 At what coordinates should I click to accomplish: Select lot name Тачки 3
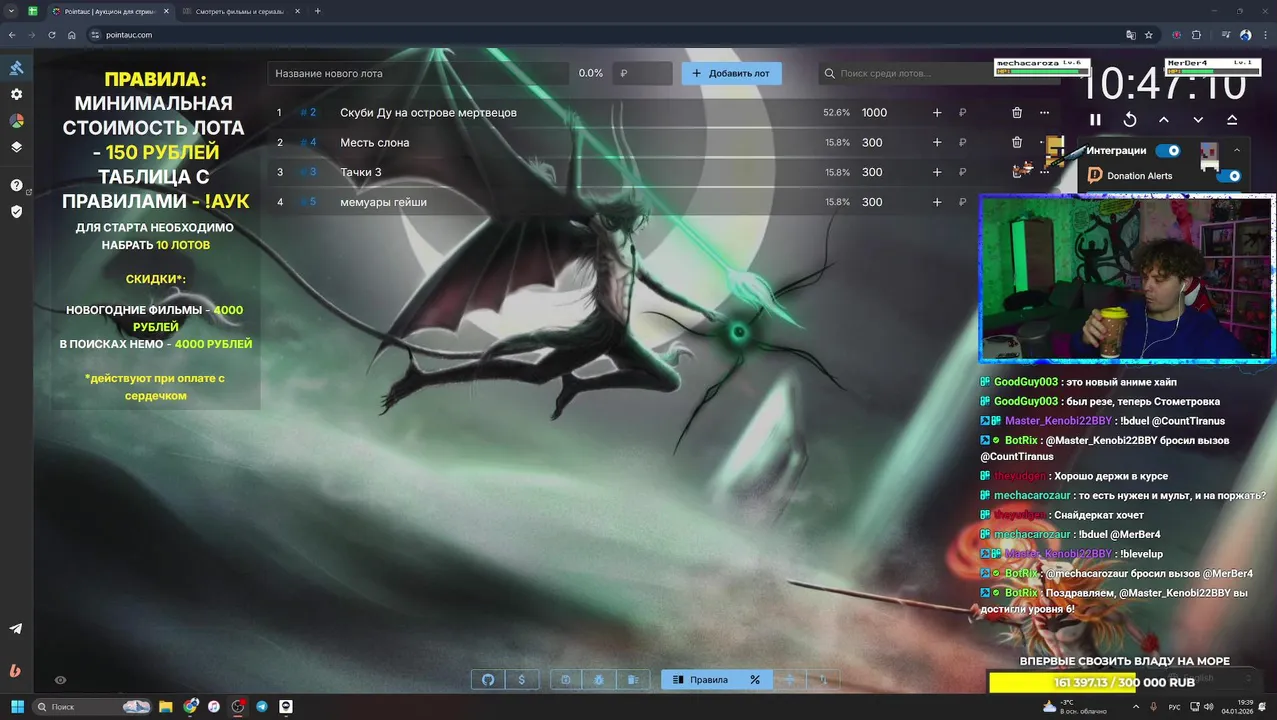(361, 172)
